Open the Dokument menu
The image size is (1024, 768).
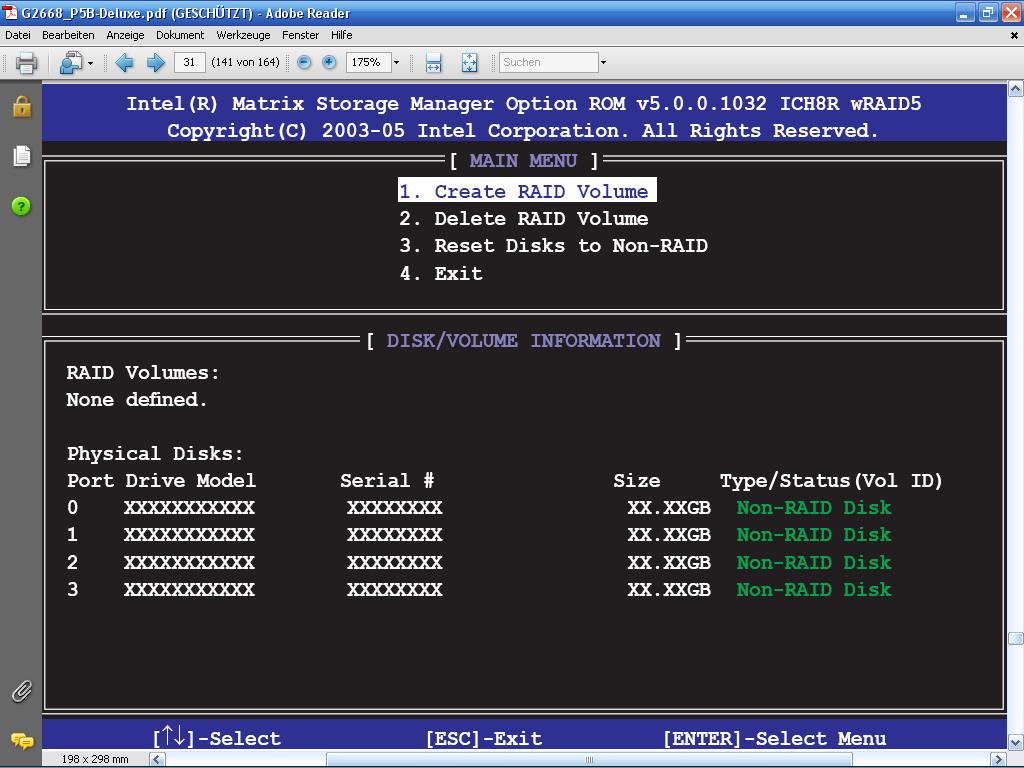coord(180,35)
